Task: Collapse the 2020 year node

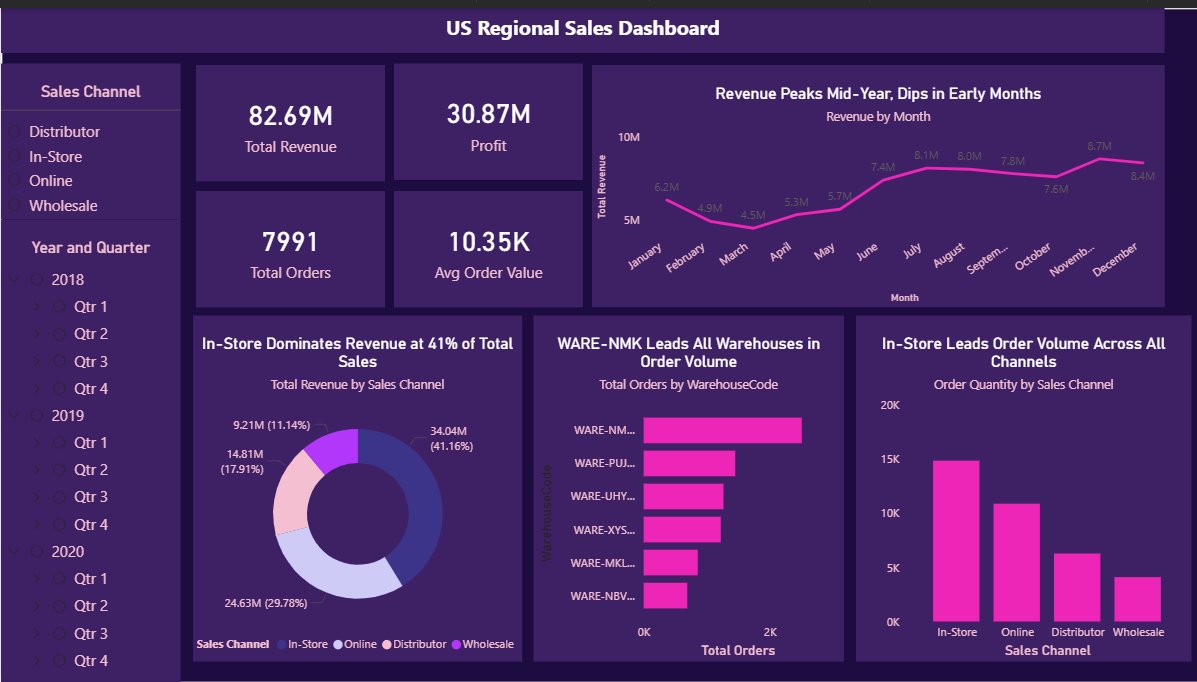Action: coord(15,551)
